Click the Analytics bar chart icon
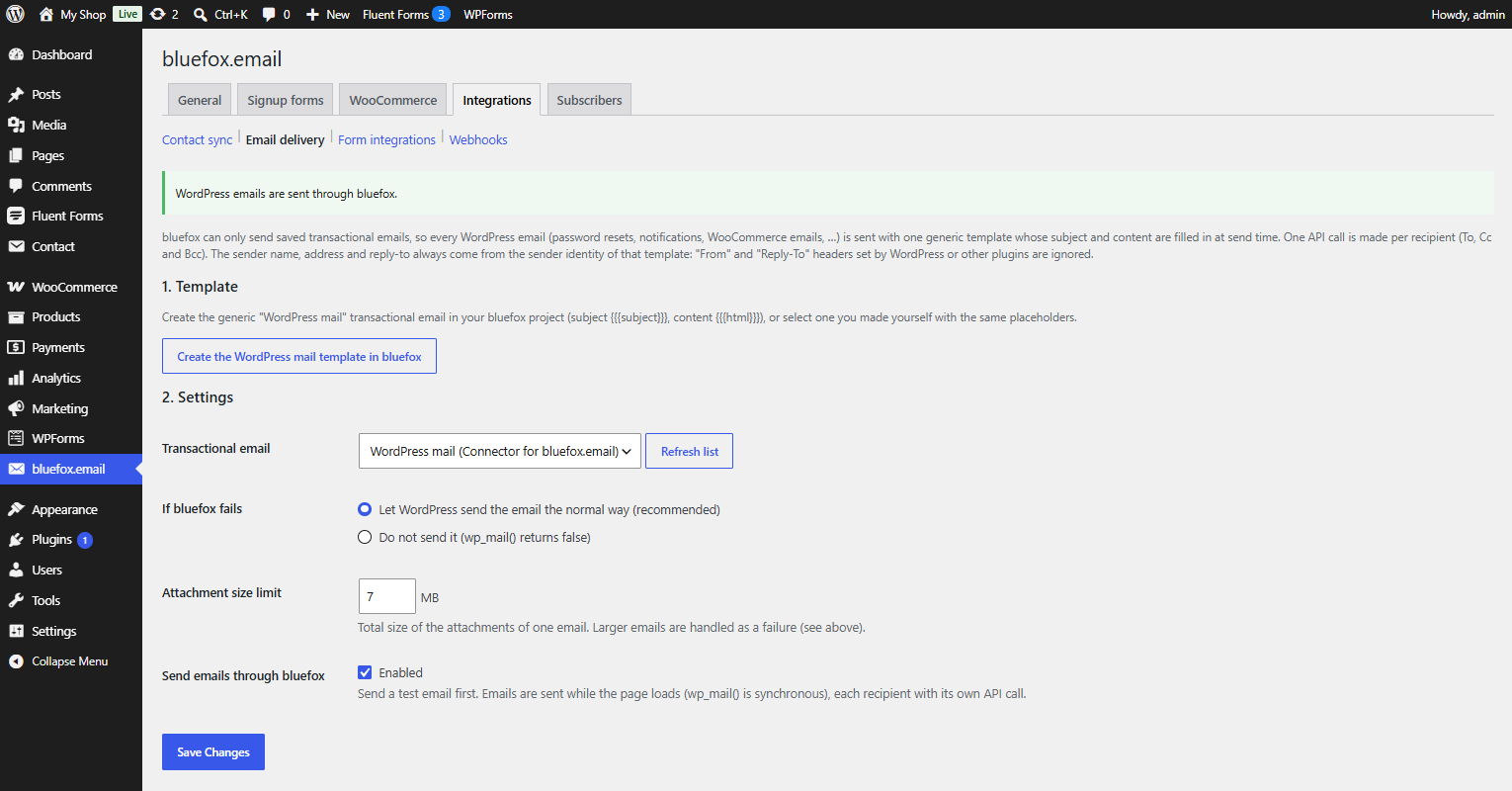 16,378
